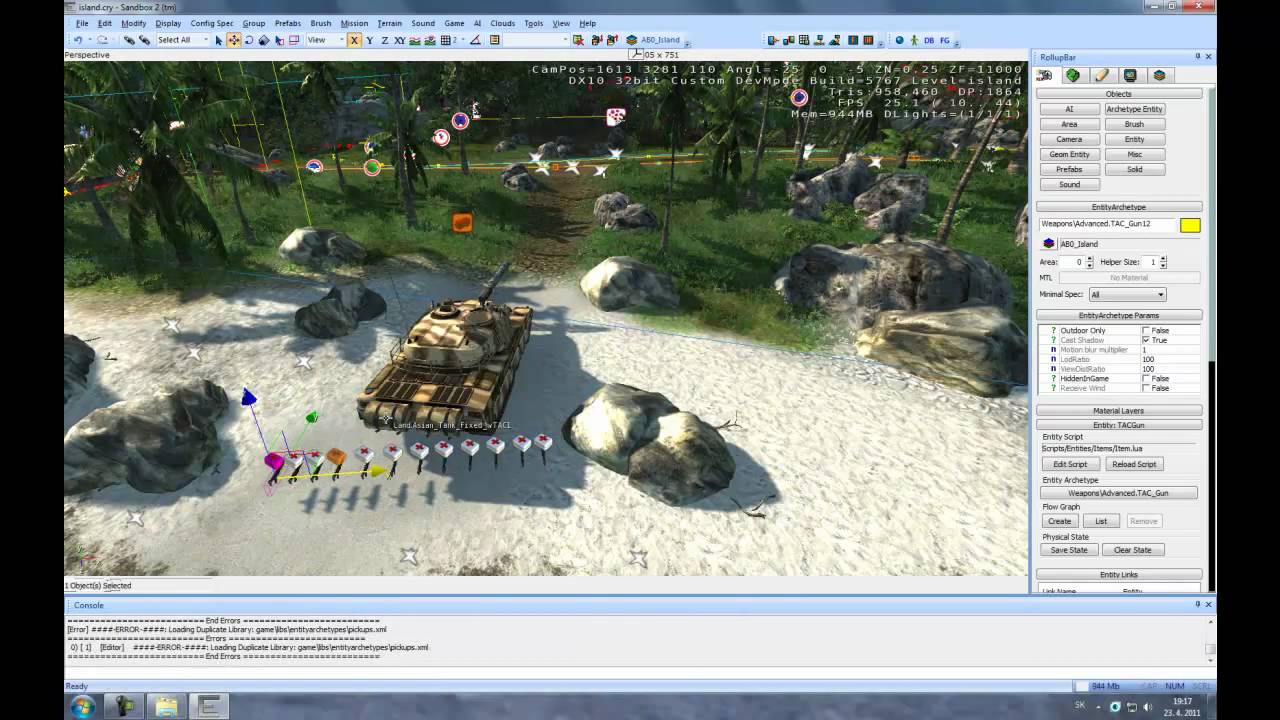The width and height of the screenshot is (1280, 720).
Task: Open the View coordinate system dropdown
Action: [323, 40]
